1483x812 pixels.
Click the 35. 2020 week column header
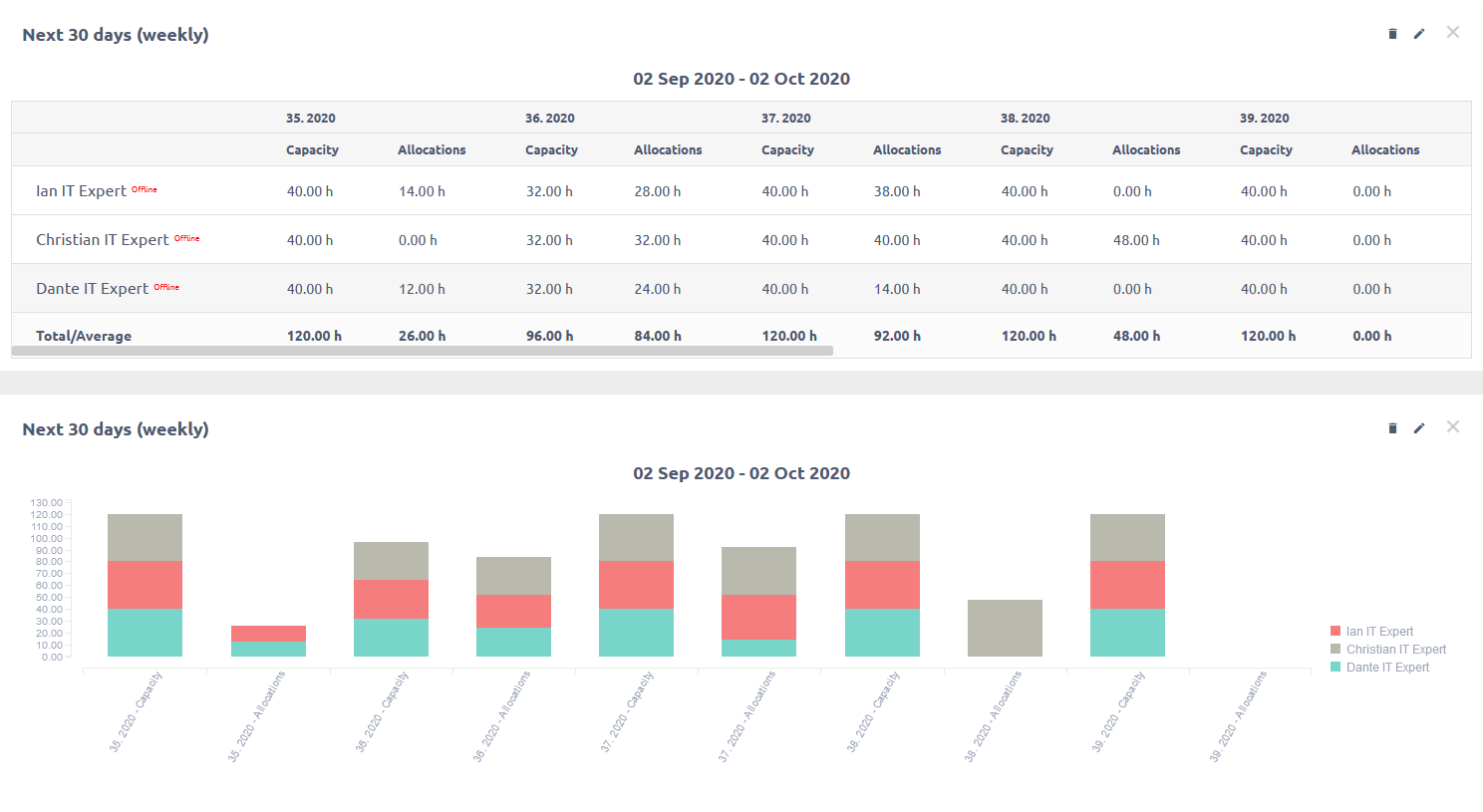(x=310, y=118)
